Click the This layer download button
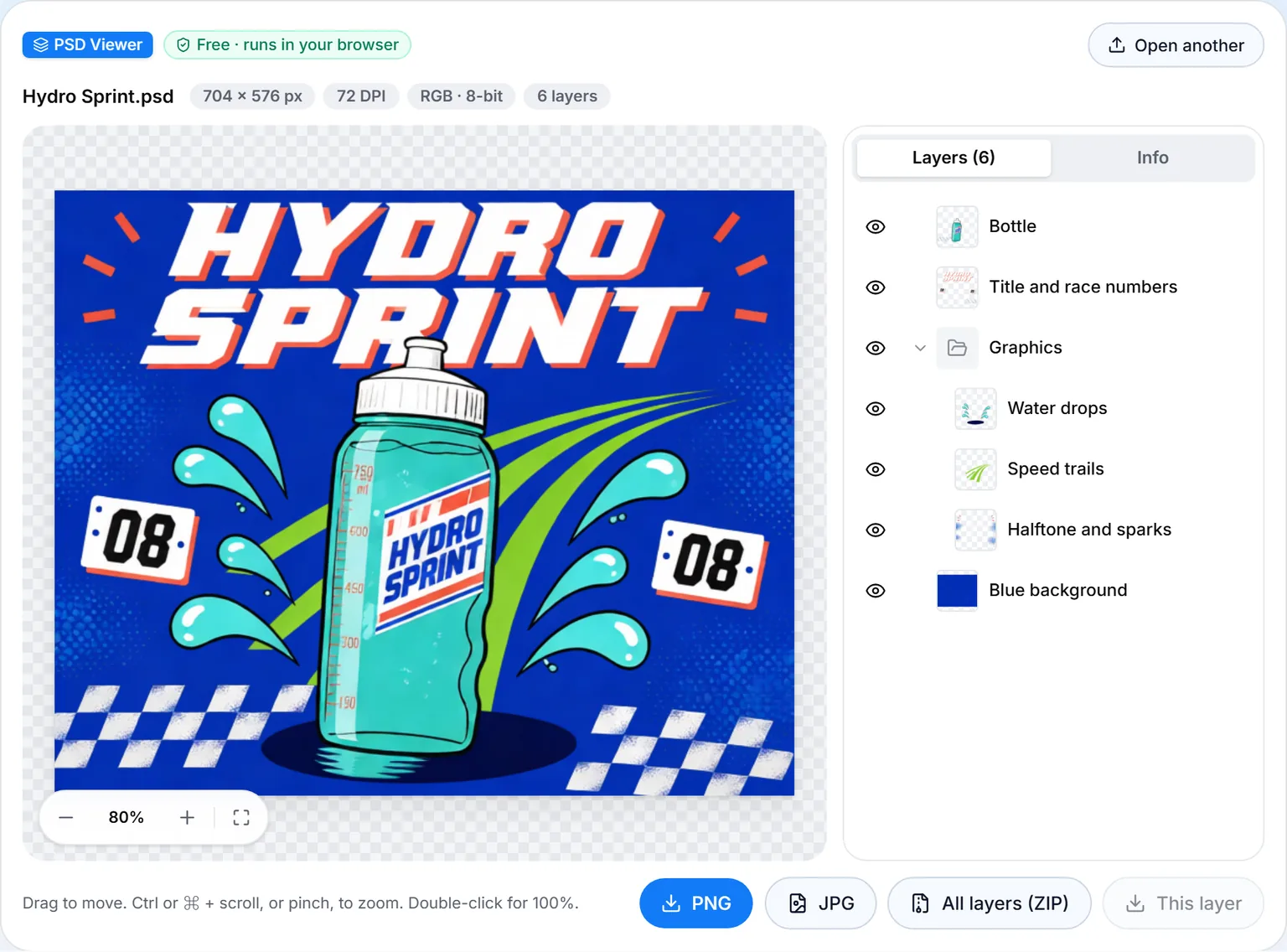Screen dimensions: 1287x952 1183,903
